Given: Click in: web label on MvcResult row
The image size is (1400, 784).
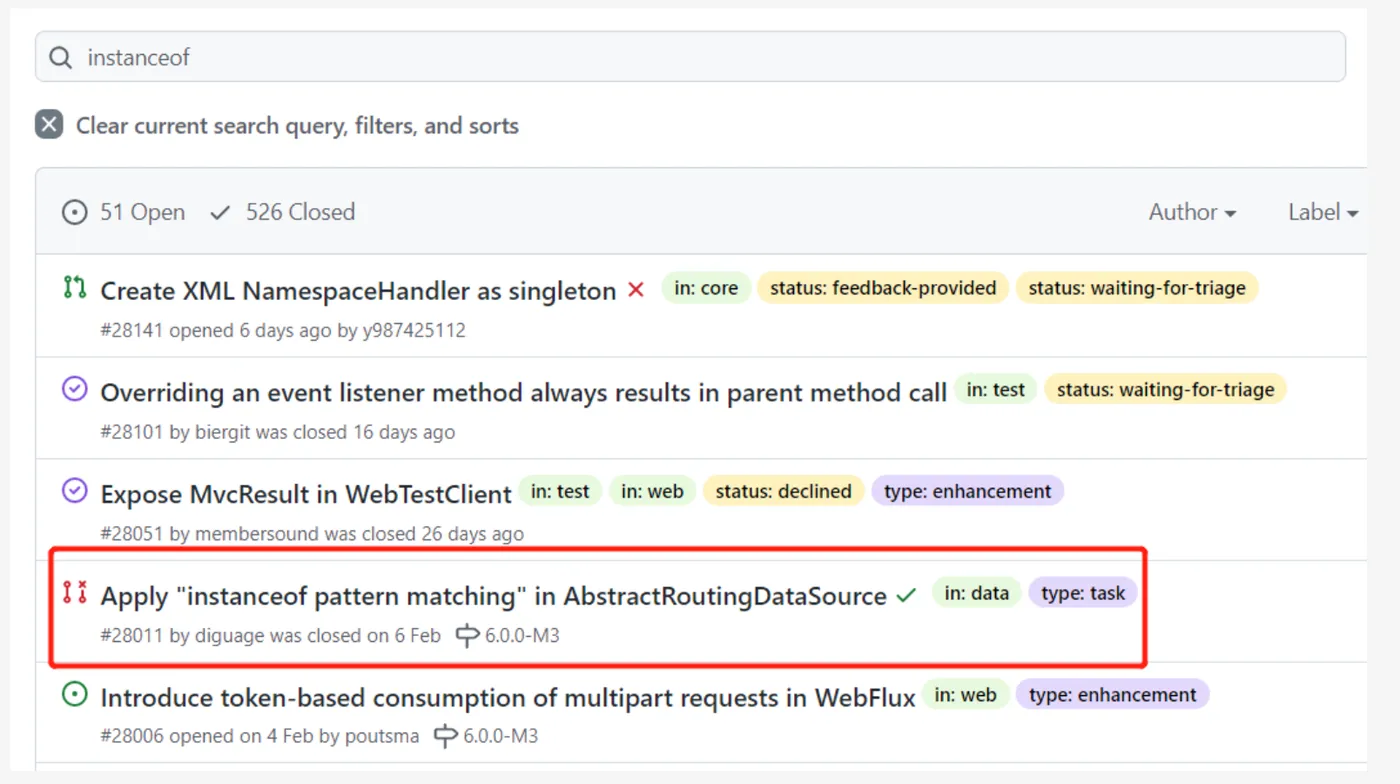Looking at the screenshot, I should pyautogui.click(x=652, y=491).
